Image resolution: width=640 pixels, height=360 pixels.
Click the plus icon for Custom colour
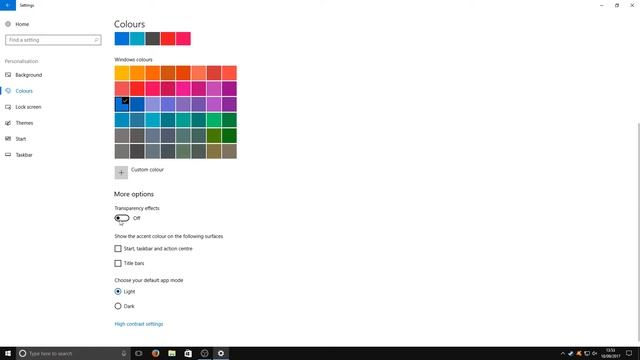pyautogui.click(x=121, y=173)
